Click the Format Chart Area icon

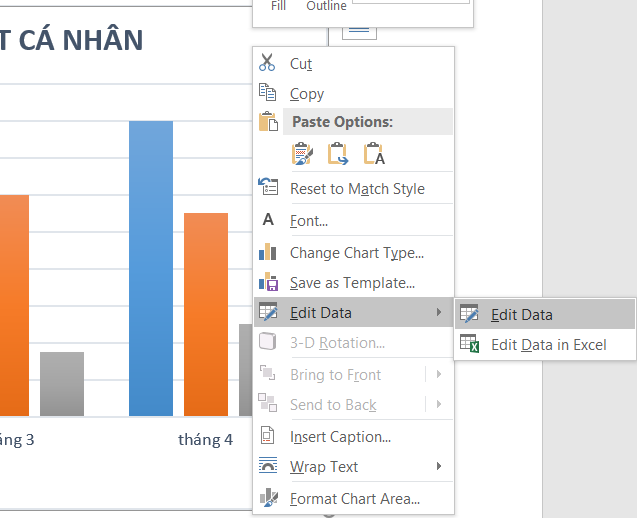pos(269,498)
